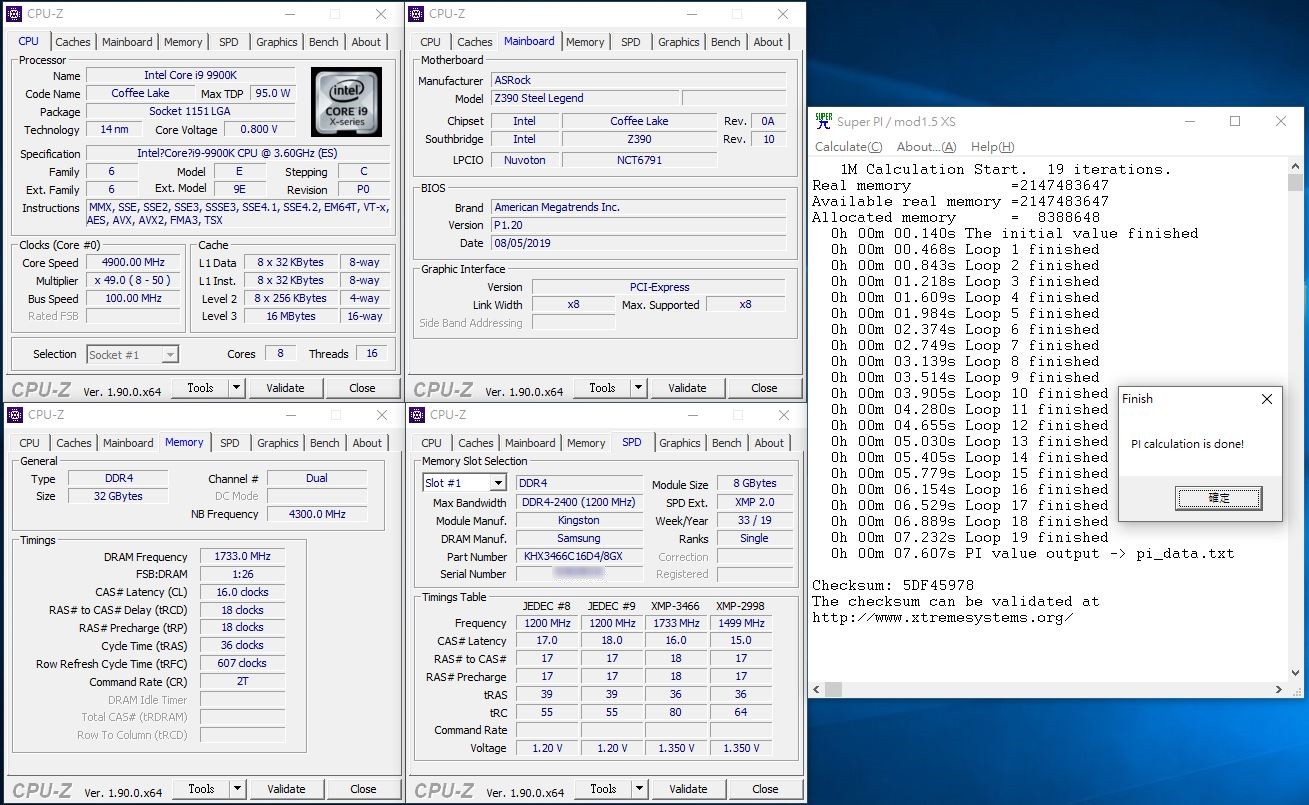Viewport: 1309px width, 805px height.
Task: Switch to the Caches tab in the CPU window
Action: [73, 42]
